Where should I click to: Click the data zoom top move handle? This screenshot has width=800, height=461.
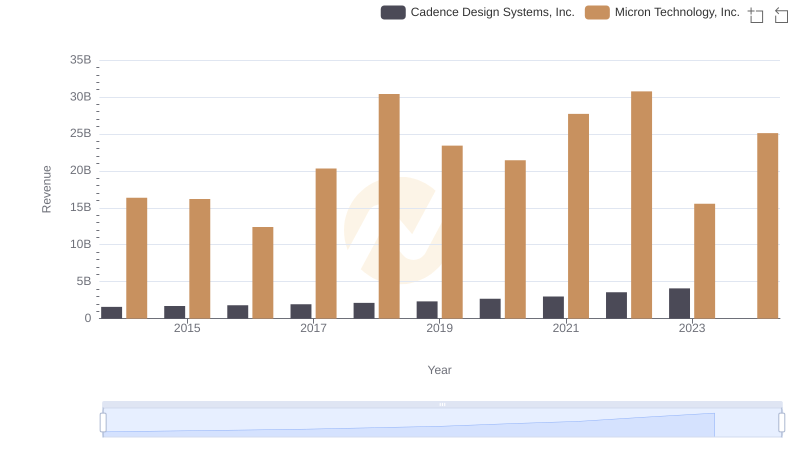[x=442, y=404]
